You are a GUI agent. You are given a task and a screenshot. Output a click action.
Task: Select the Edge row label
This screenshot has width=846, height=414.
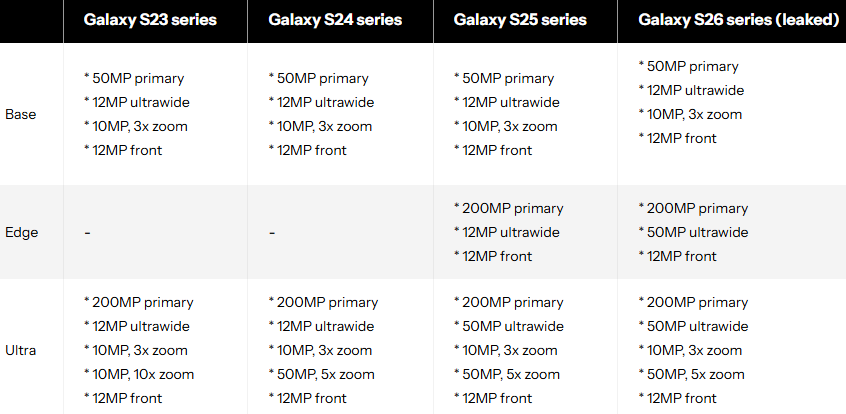point(20,232)
